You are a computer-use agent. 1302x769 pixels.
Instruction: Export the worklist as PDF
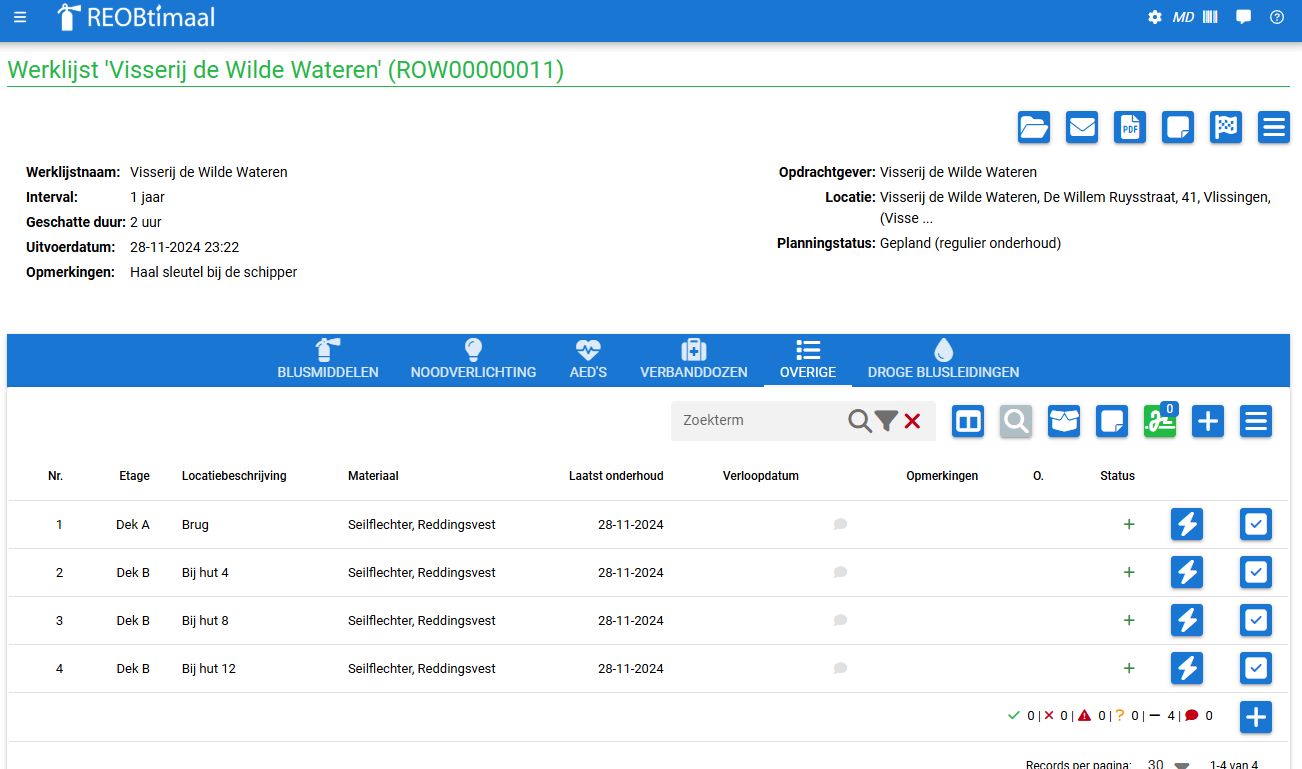tap(1130, 127)
